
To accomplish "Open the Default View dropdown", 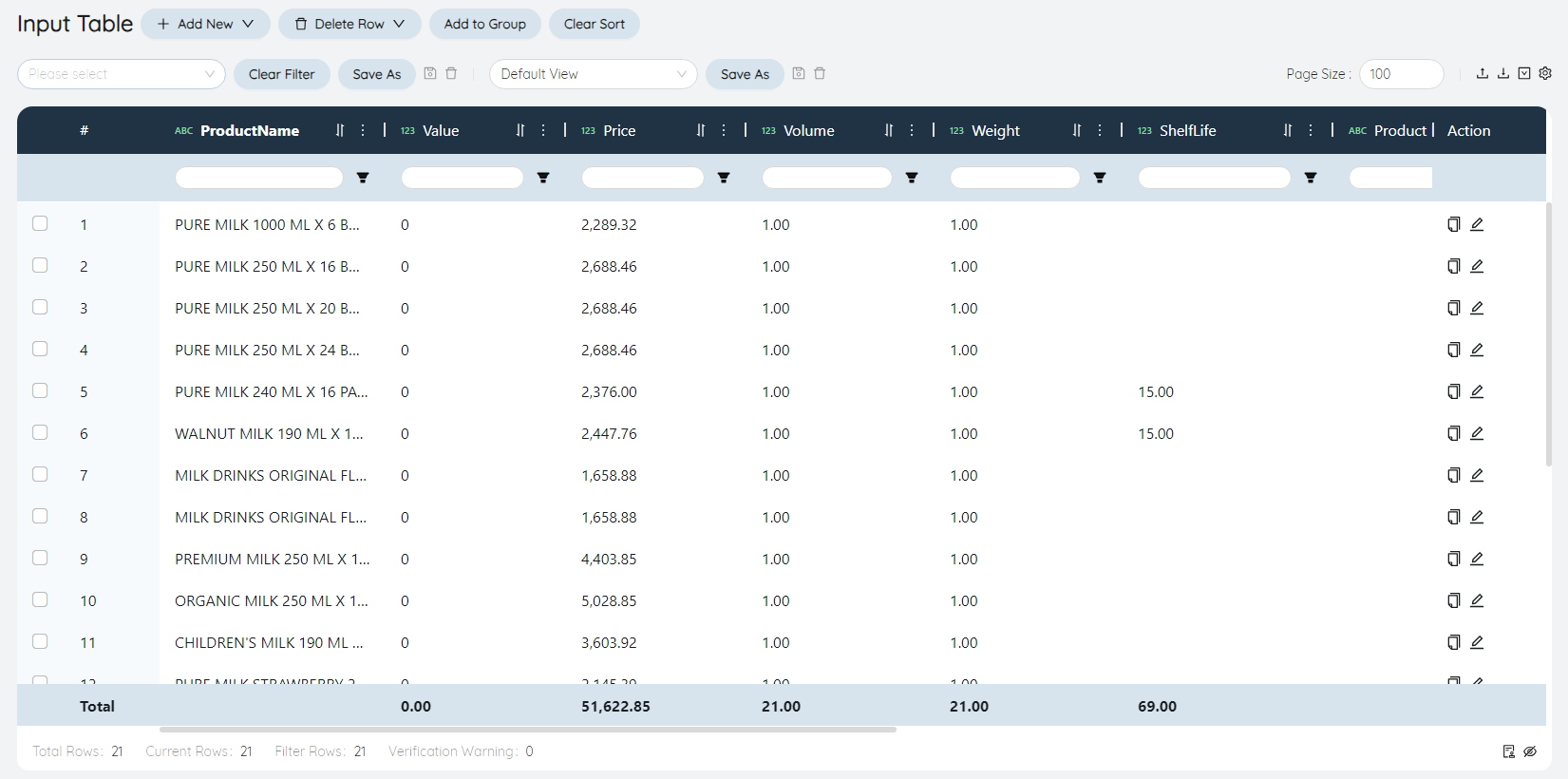I will (594, 74).
